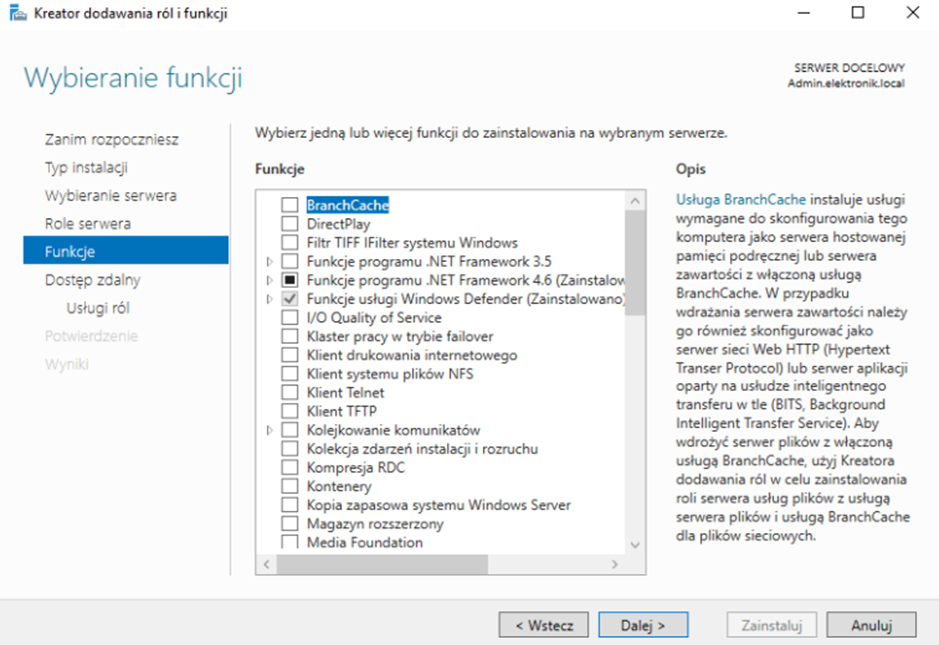The width and height of the screenshot is (939, 645).
Task: Expand Funkcje programu .NET Framework 4.6 node
Action: point(270,280)
